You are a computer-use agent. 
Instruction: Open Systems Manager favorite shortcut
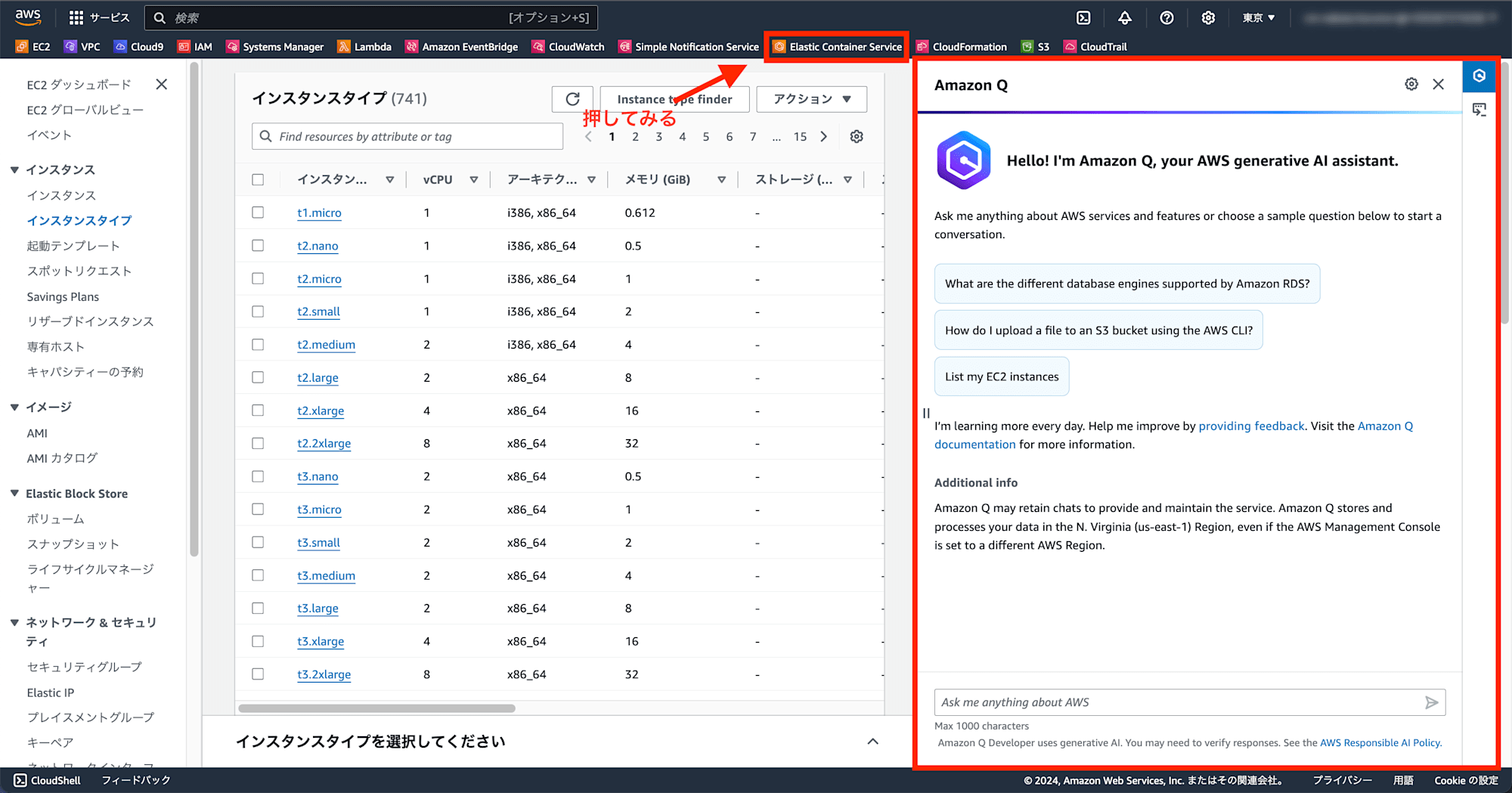pyautogui.click(x=275, y=47)
